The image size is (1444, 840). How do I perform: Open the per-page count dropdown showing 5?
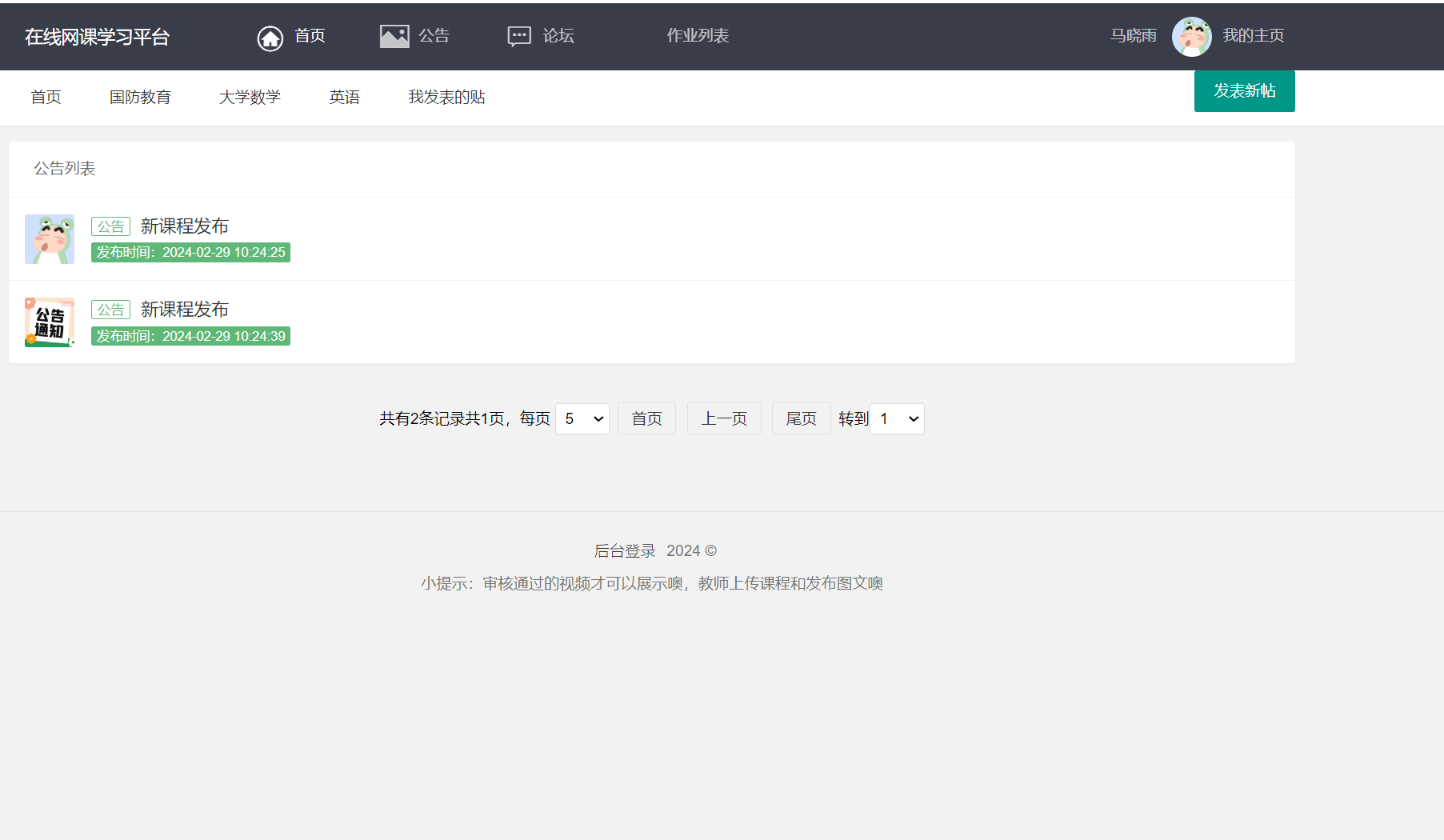582,418
